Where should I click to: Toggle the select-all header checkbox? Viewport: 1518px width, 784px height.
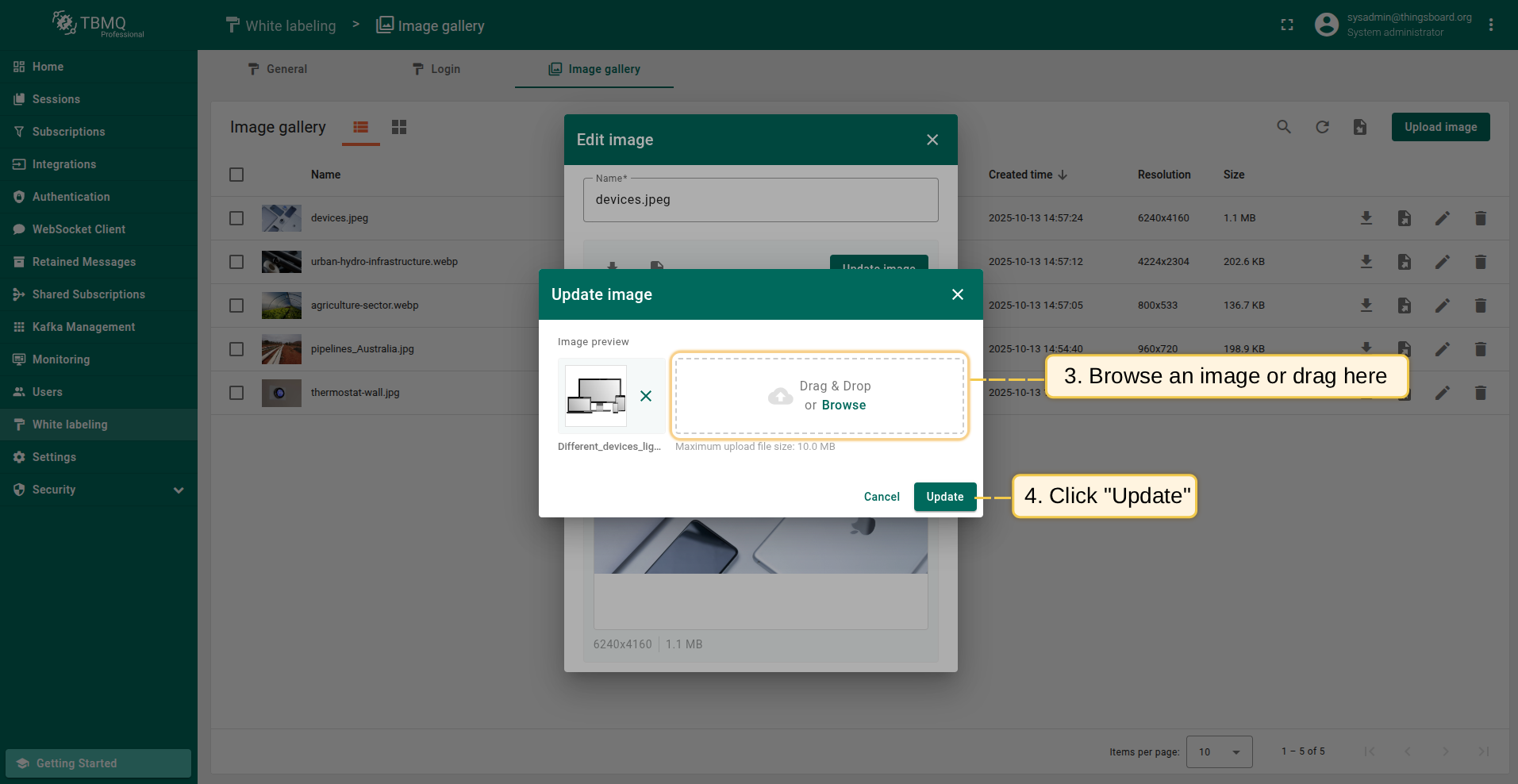coord(236,175)
